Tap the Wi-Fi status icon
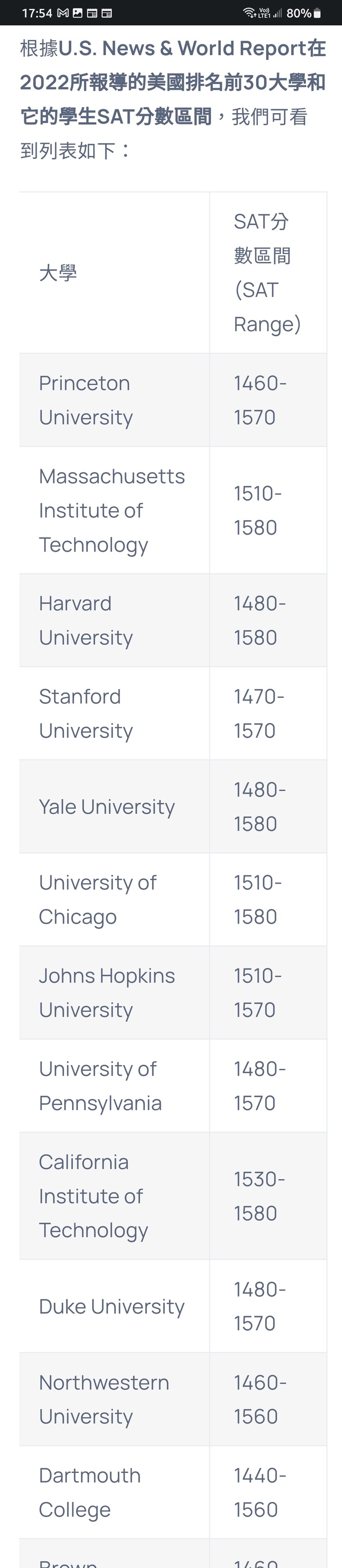 point(249,13)
